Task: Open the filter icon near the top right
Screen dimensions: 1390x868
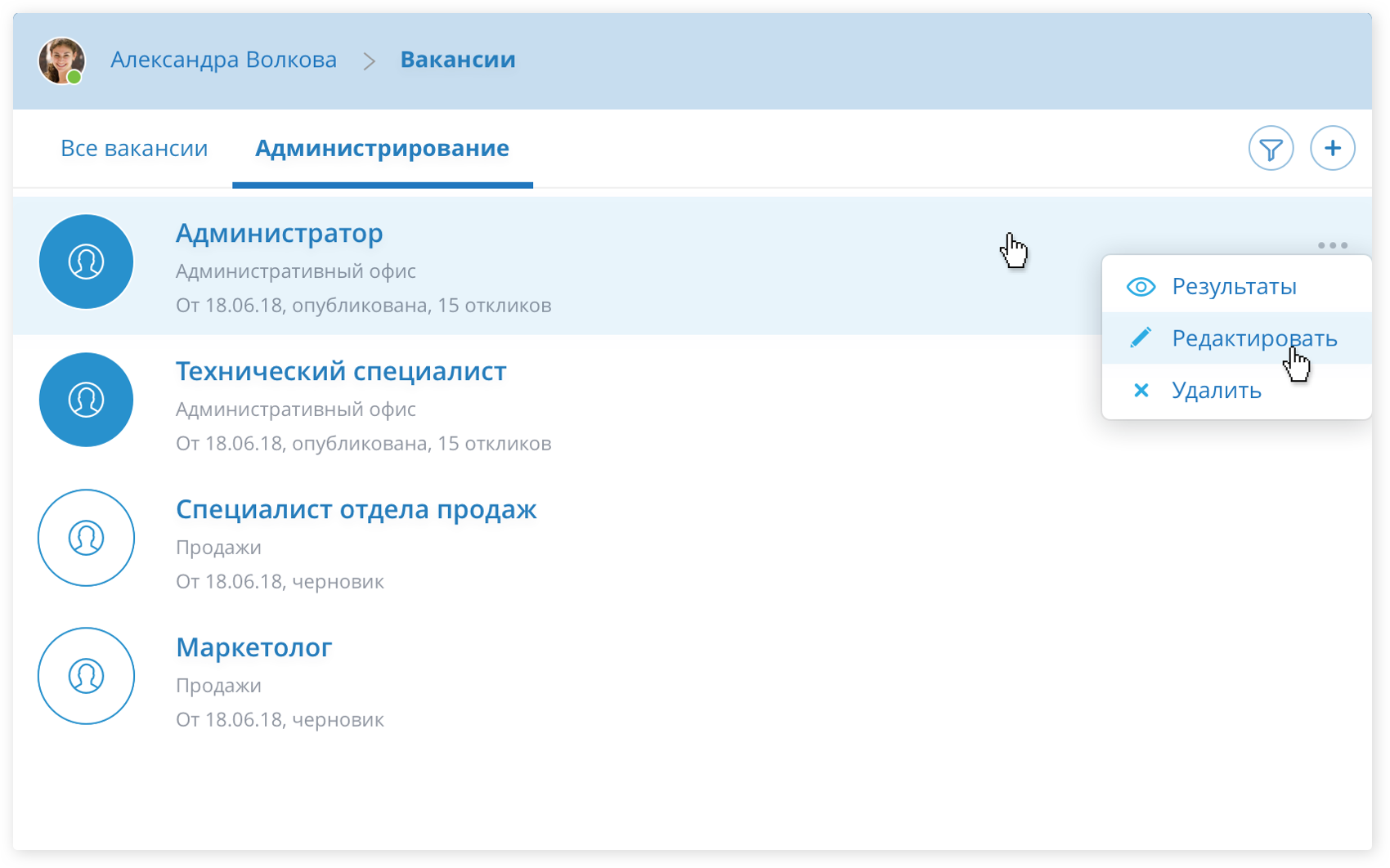Action: [x=1270, y=149]
